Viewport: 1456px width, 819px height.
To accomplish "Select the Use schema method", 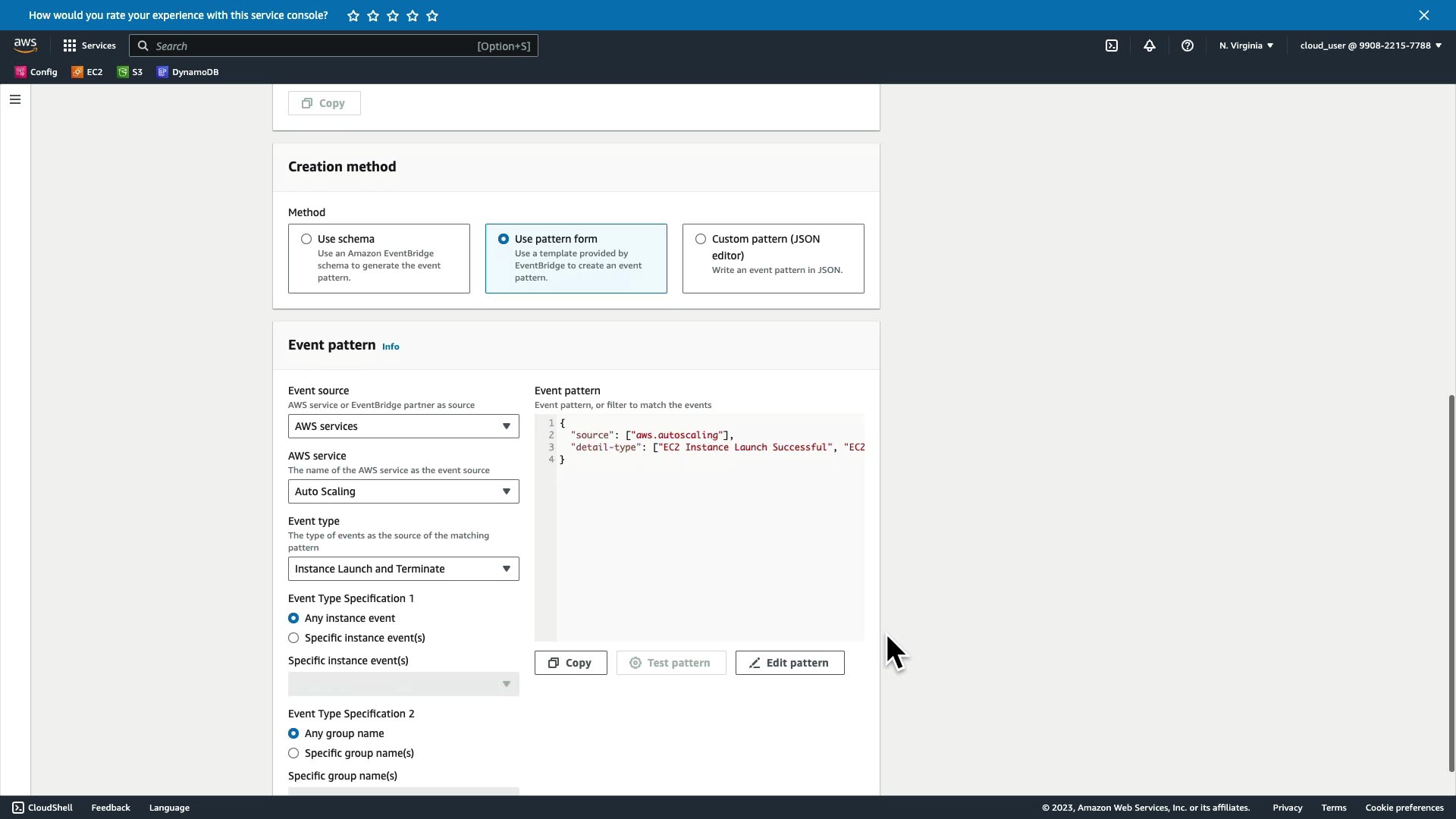I will [306, 239].
